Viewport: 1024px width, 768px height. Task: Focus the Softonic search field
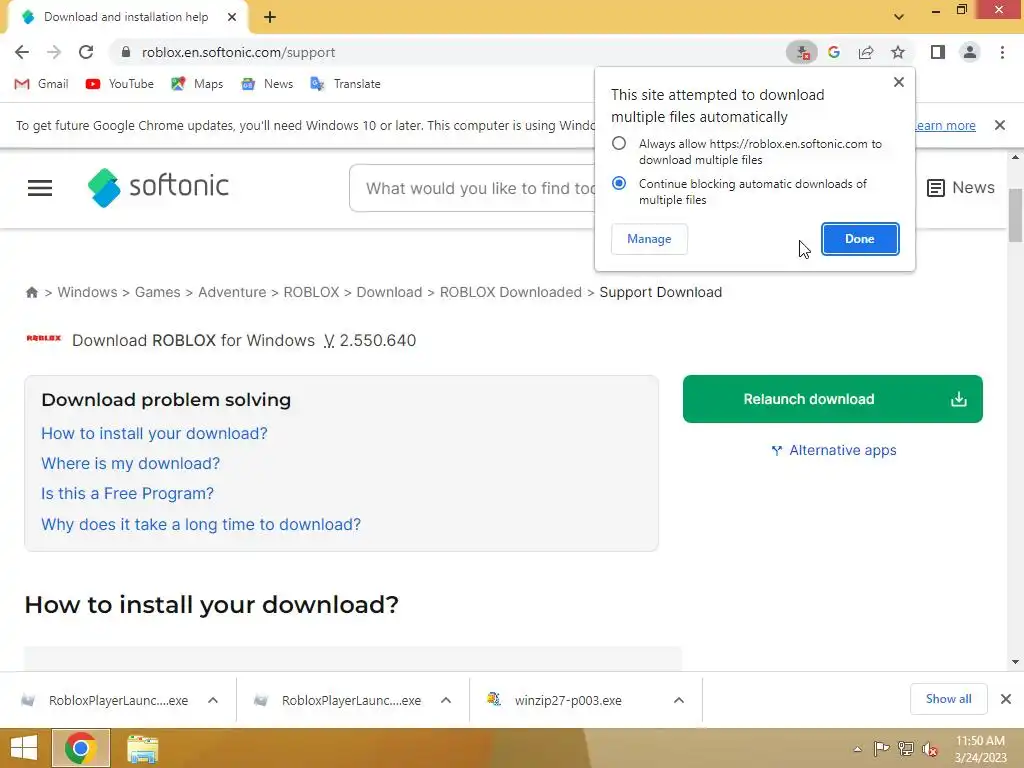click(473, 188)
